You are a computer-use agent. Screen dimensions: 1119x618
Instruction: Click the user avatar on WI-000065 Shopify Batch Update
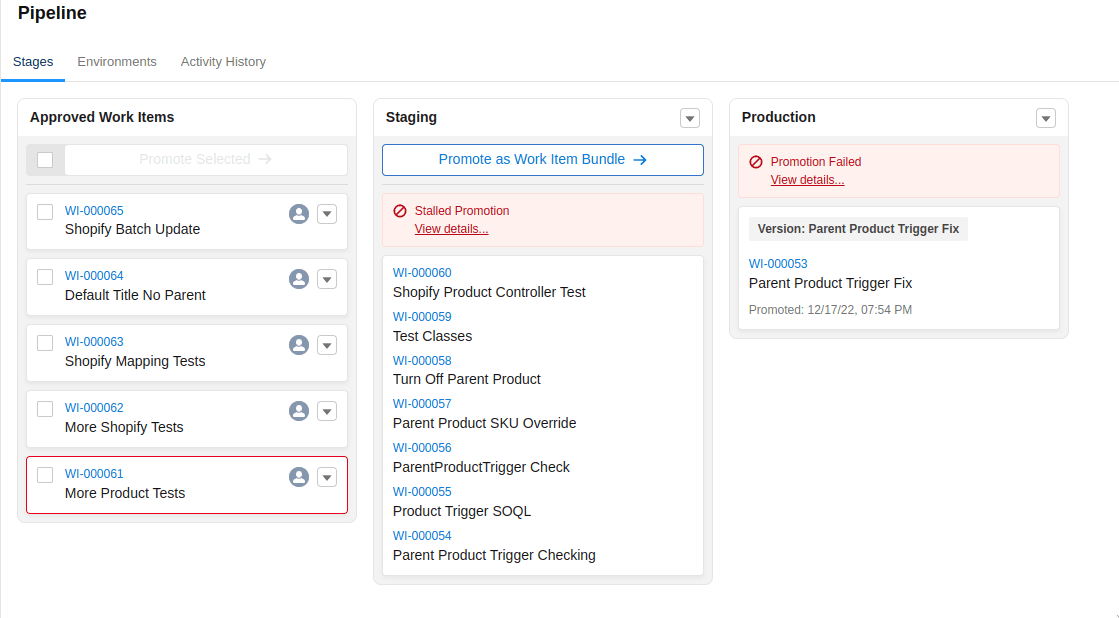[x=298, y=213]
